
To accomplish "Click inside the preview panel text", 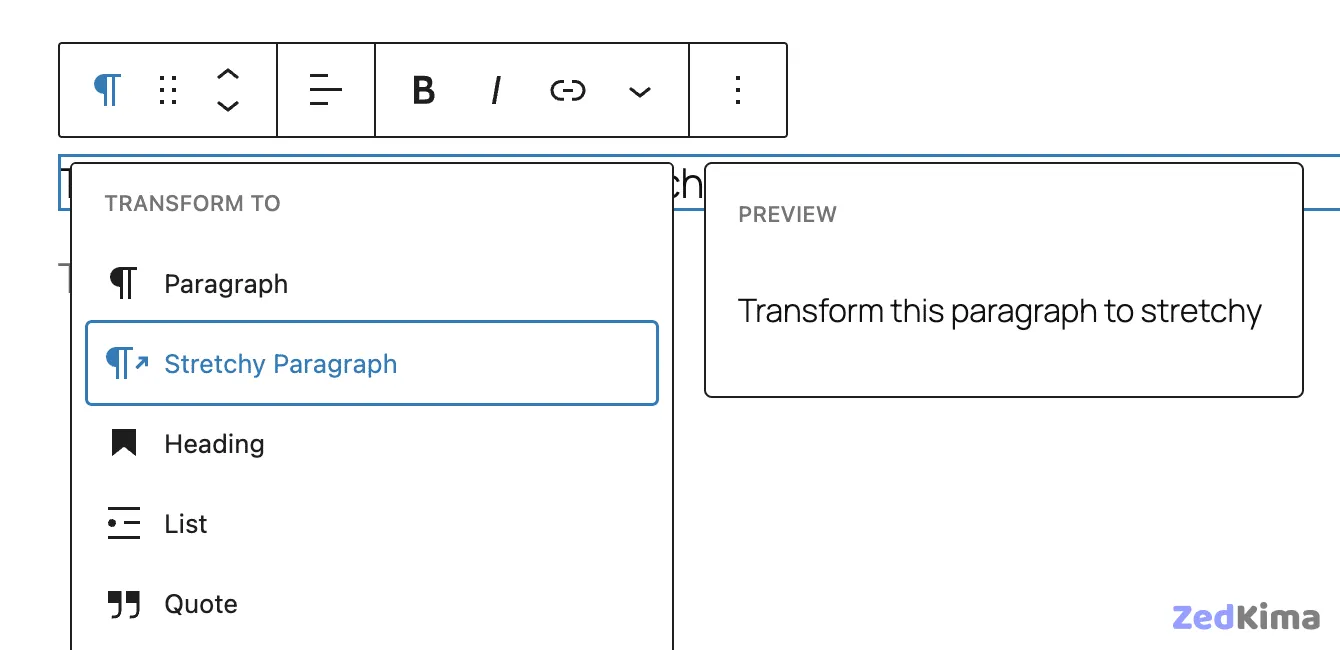I will click(x=999, y=311).
